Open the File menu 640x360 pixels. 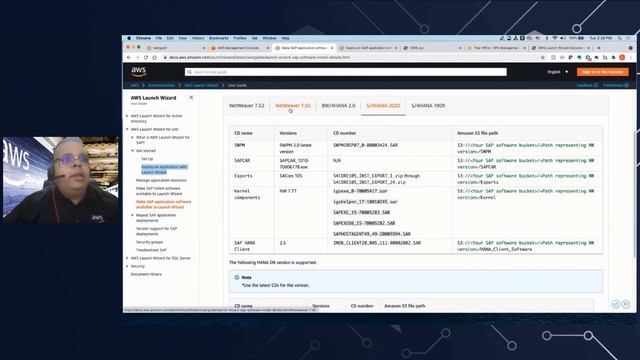click(x=159, y=38)
